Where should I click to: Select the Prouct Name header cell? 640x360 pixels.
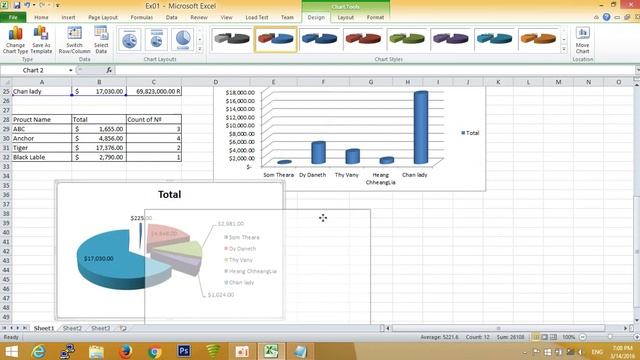pyautogui.click(x=41, y=120)
